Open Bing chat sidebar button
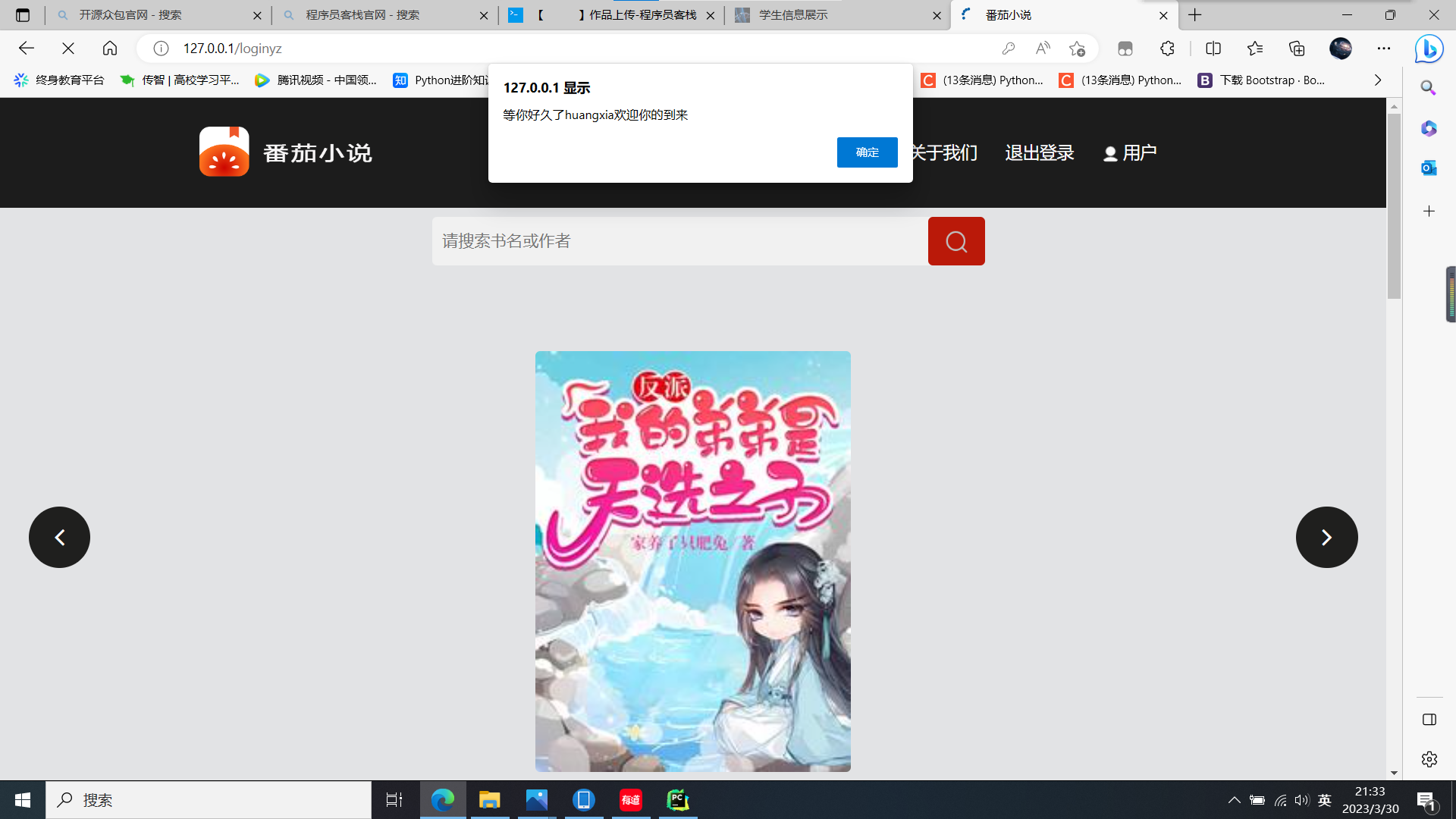 point(1429,49)
